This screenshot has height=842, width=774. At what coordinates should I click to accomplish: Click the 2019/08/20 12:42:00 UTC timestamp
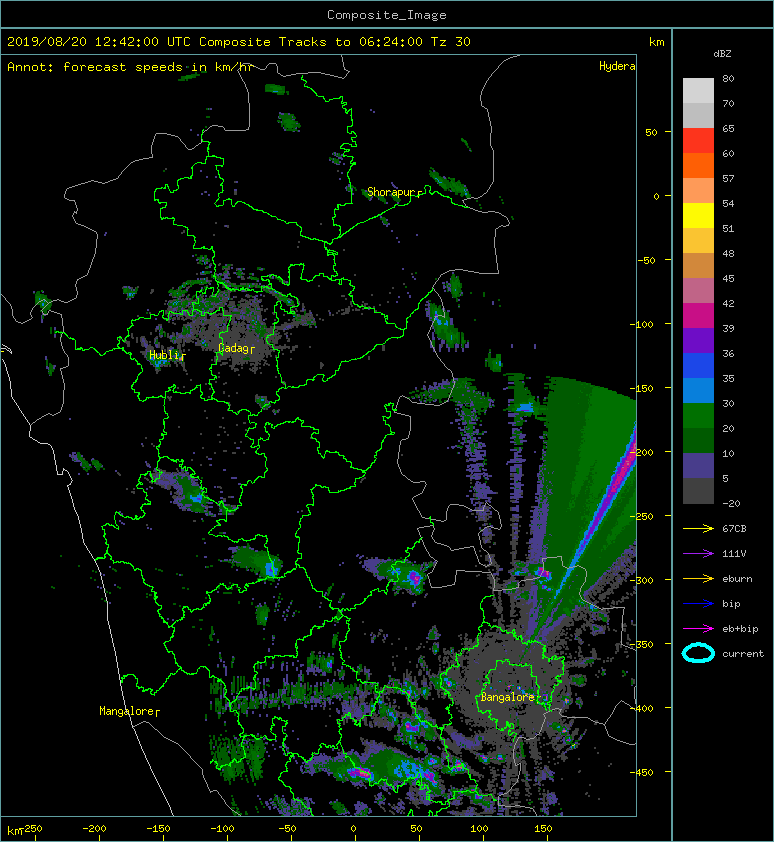[99, 42]
